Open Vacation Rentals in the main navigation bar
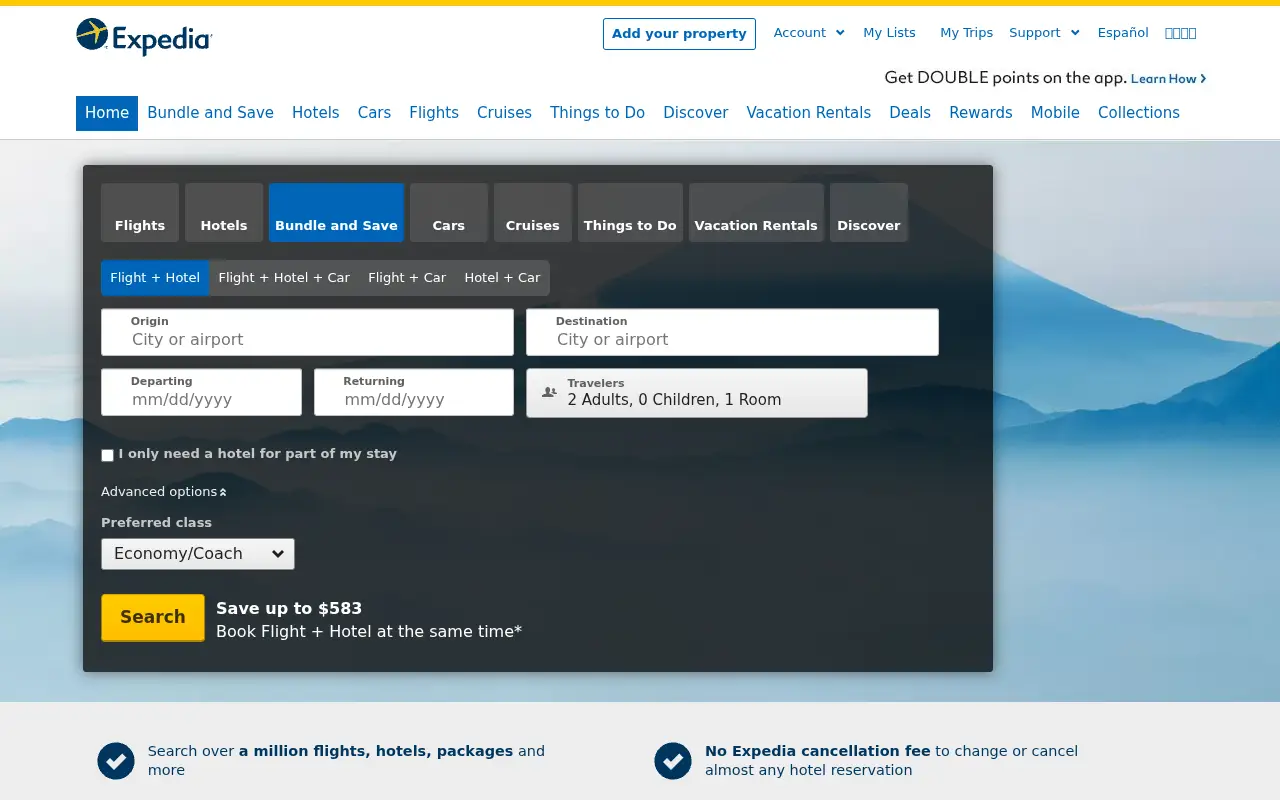The image size is (1280, 800). click(809, 113)
